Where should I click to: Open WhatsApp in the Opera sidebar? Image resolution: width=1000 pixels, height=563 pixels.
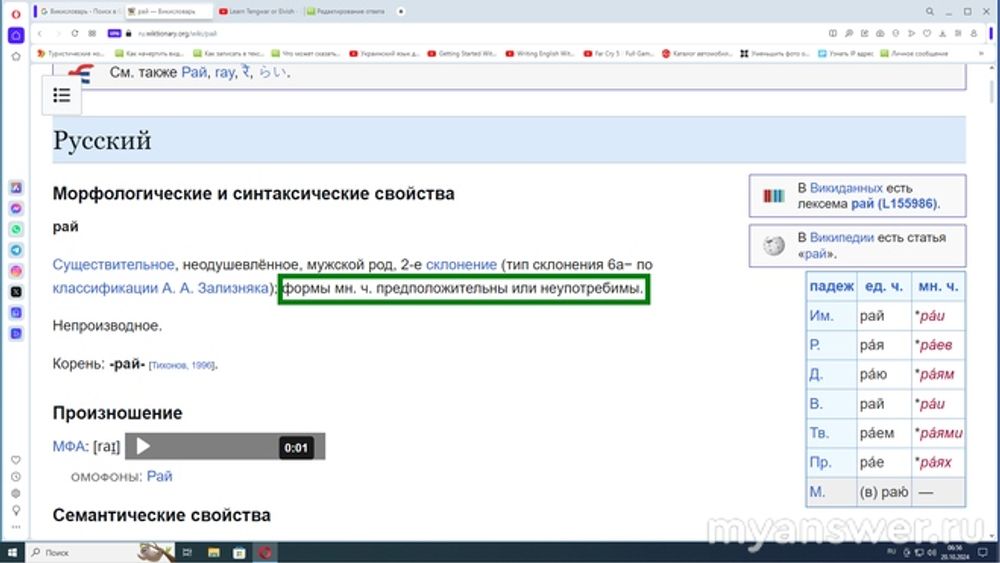16,229
